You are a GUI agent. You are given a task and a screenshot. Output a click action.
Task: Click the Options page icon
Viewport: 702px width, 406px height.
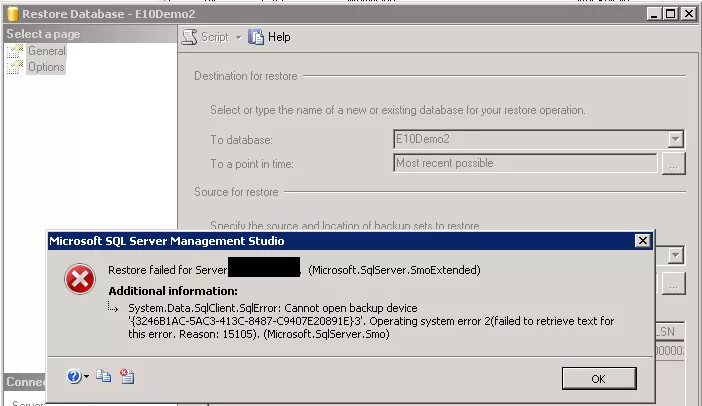click(x=15, y=67)
